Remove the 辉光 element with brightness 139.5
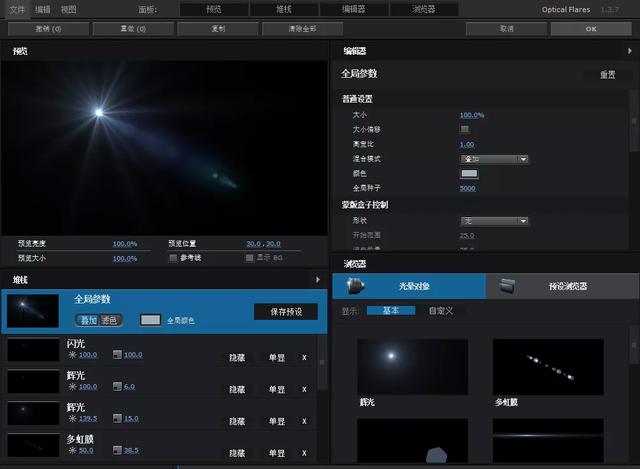This screenshot has width=640, height=469. 304,421
